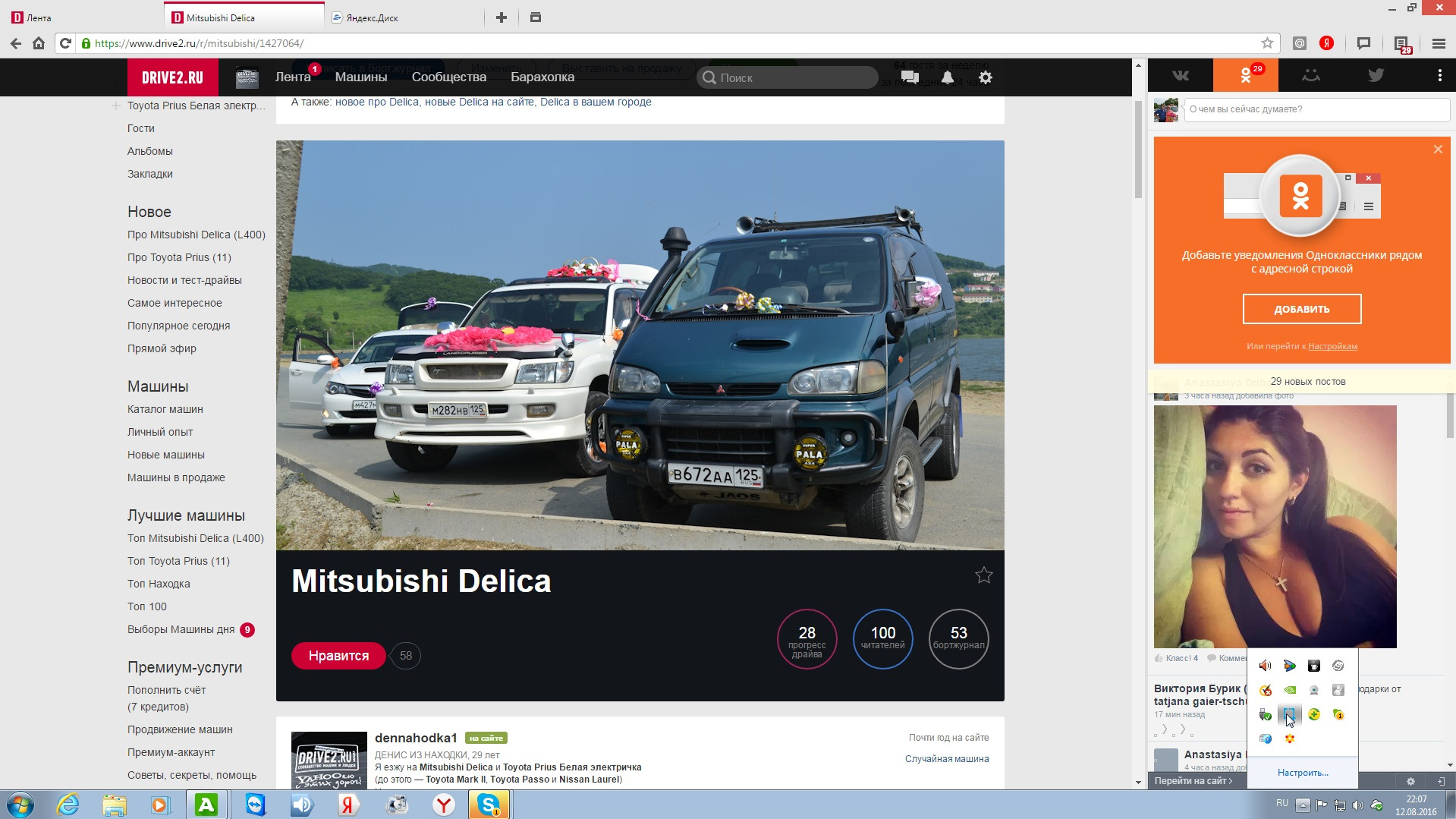Open the tab overview icon next to plus
1456x819 pixels.
[536, 17]
